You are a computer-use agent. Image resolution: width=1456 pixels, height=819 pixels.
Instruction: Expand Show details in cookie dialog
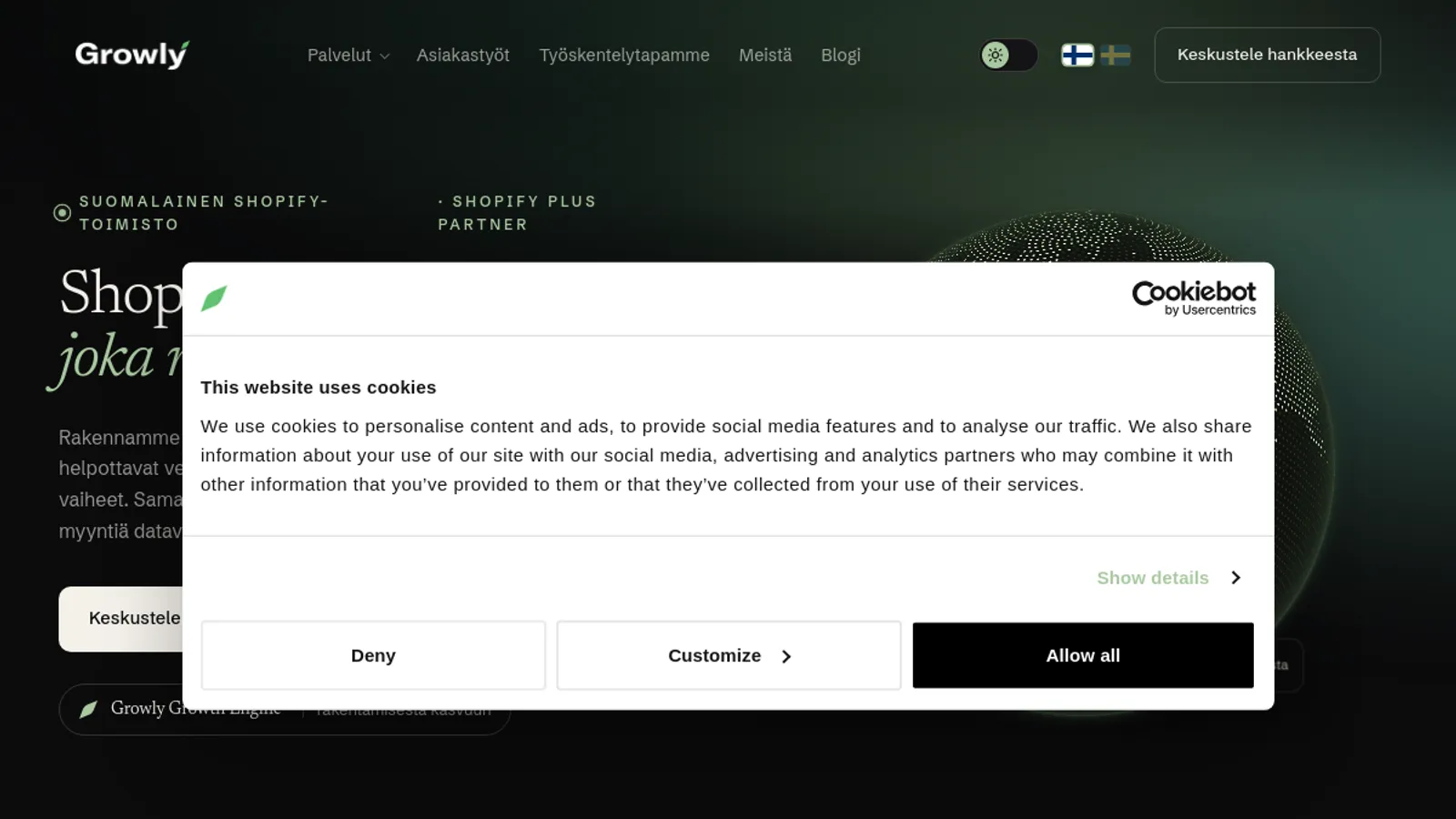click(x=1169, y=578)
